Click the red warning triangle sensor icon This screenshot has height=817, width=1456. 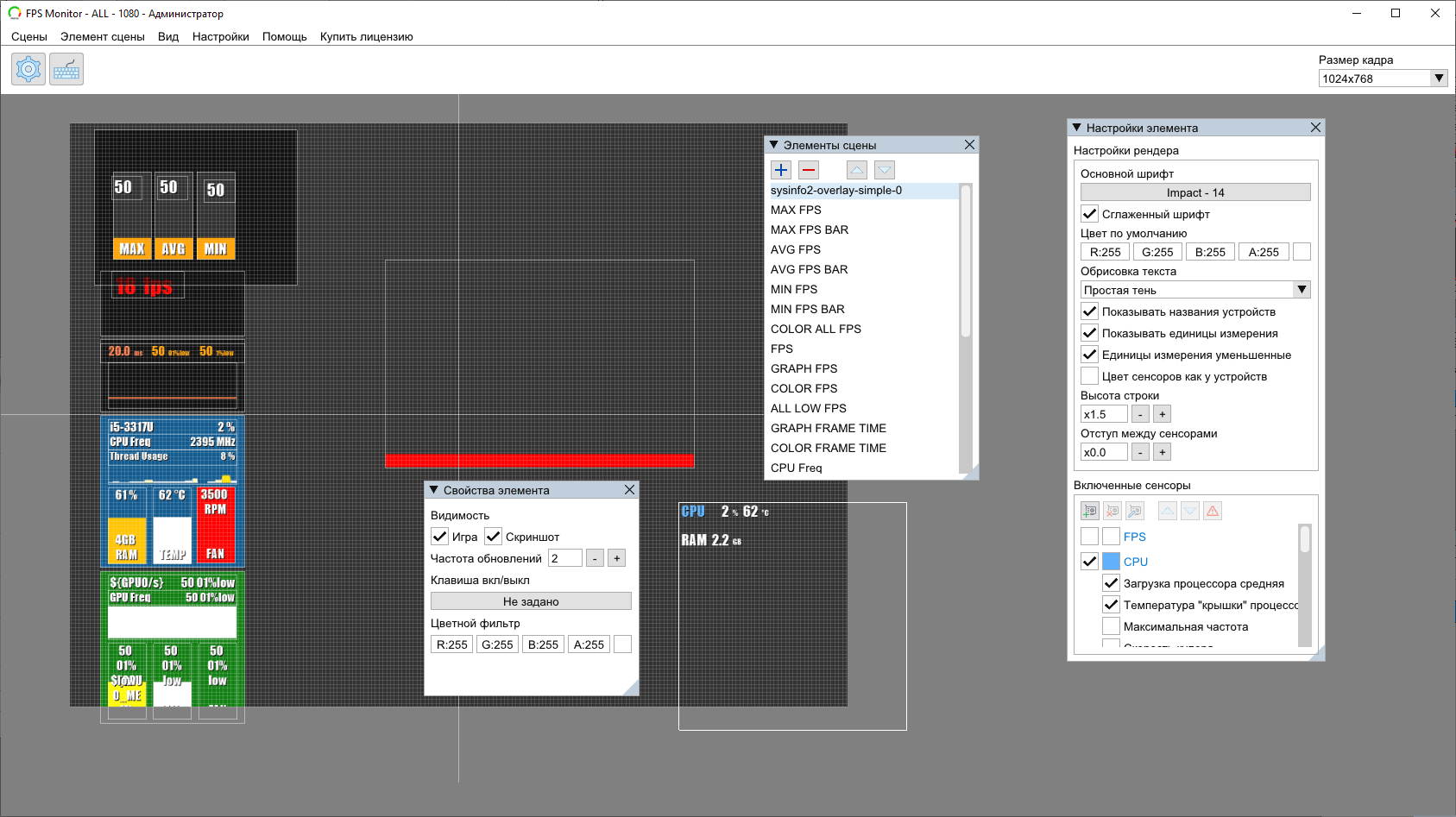click(x=1213, y=511)
